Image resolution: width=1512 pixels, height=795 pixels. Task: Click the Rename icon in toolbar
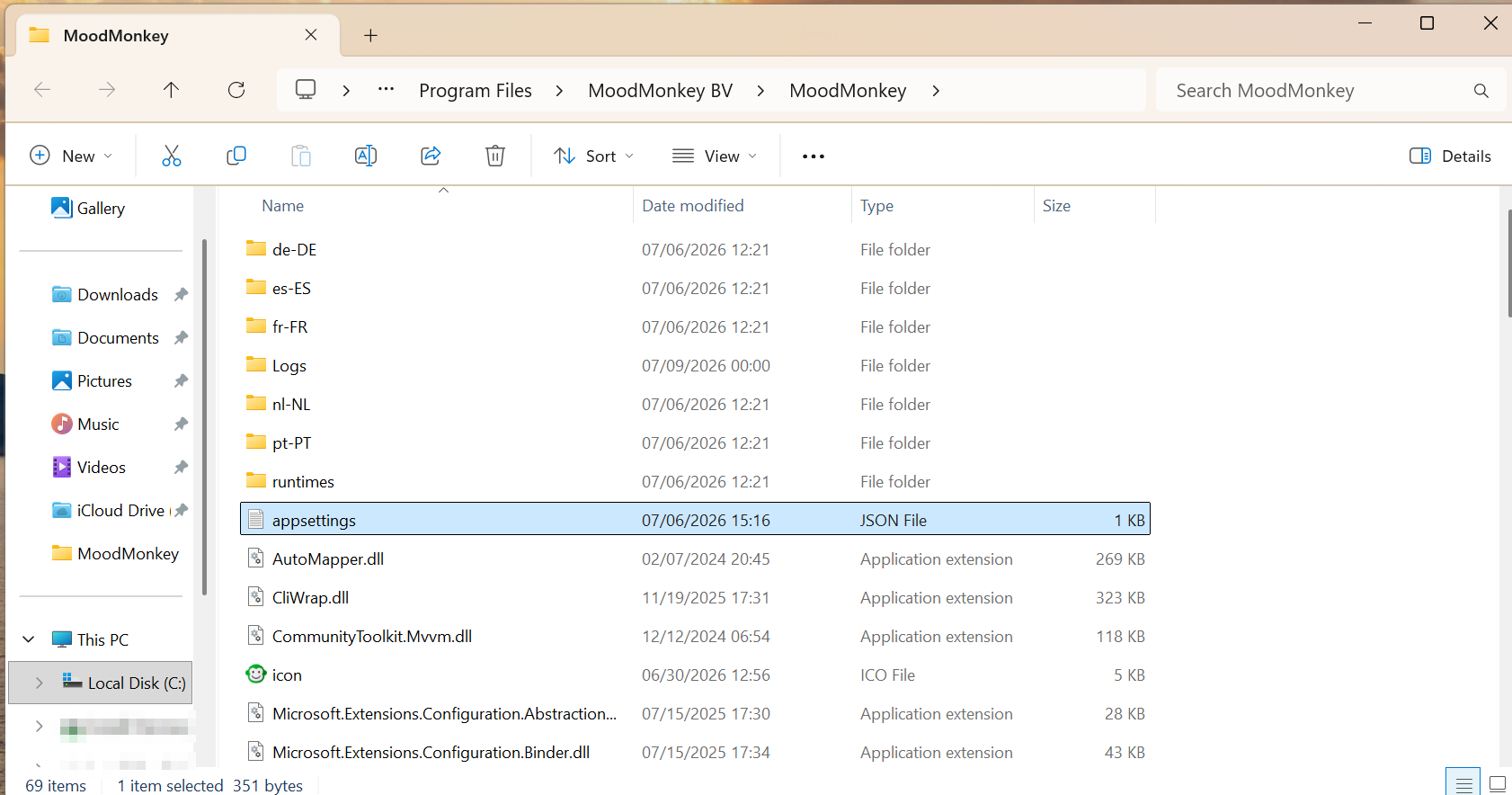tap(366, 156)
